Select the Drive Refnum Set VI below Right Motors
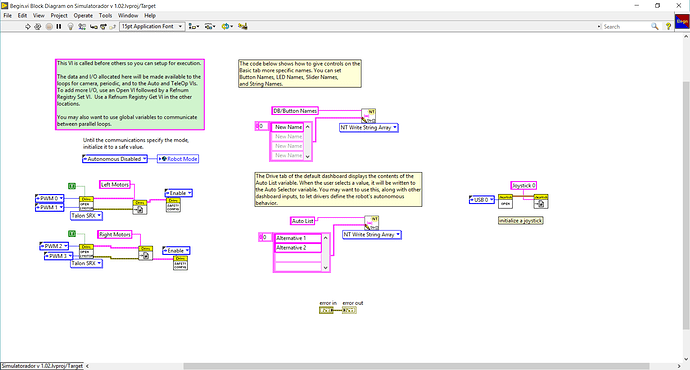This screenshot has height=370, width=690. click(x=146, y=253)
